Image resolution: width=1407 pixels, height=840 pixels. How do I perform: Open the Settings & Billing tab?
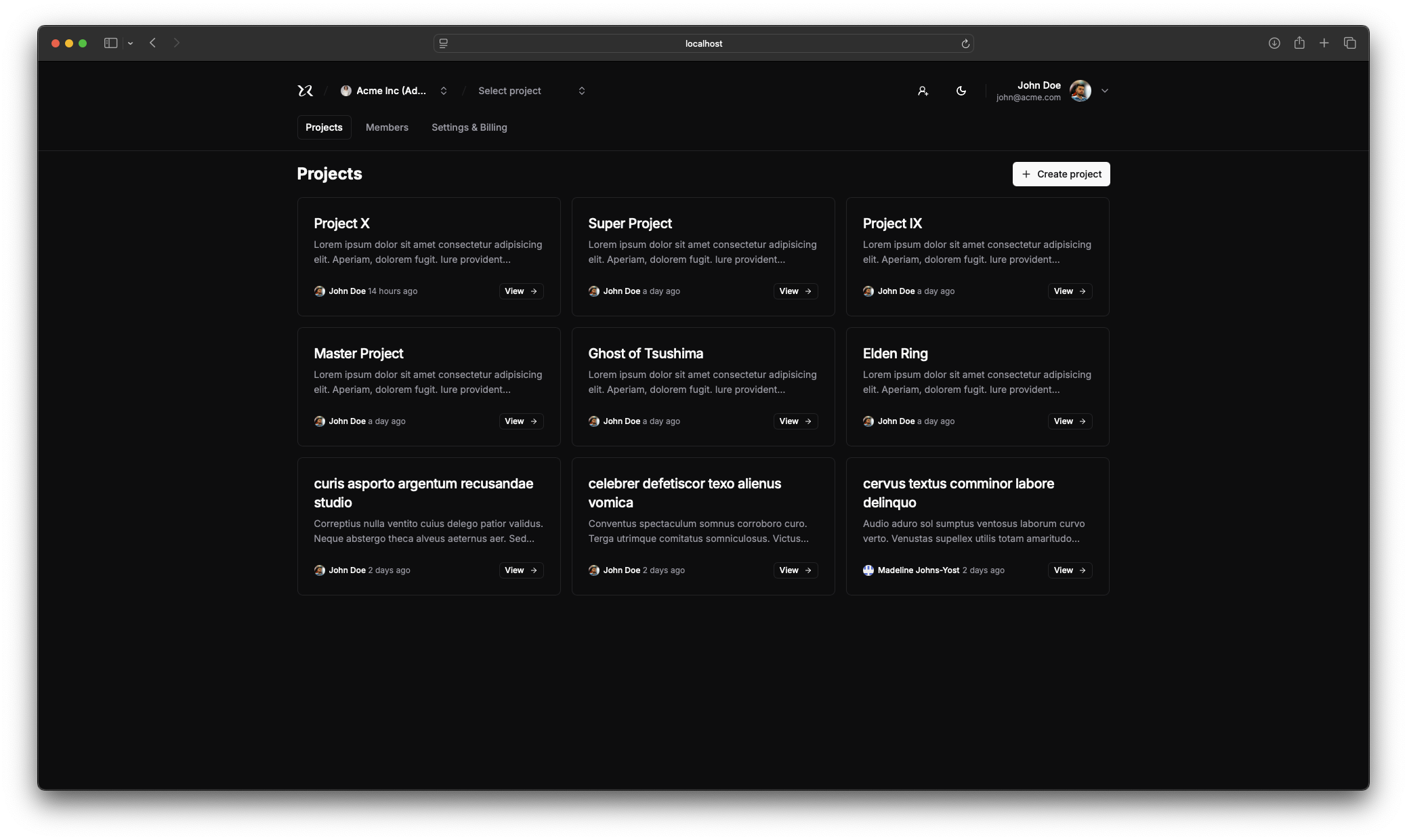tap(469, 127)
